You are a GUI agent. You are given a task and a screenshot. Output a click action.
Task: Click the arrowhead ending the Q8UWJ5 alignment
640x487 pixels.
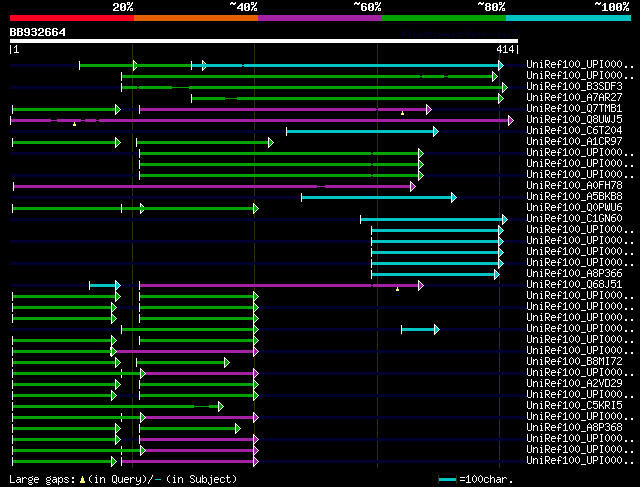511,120
